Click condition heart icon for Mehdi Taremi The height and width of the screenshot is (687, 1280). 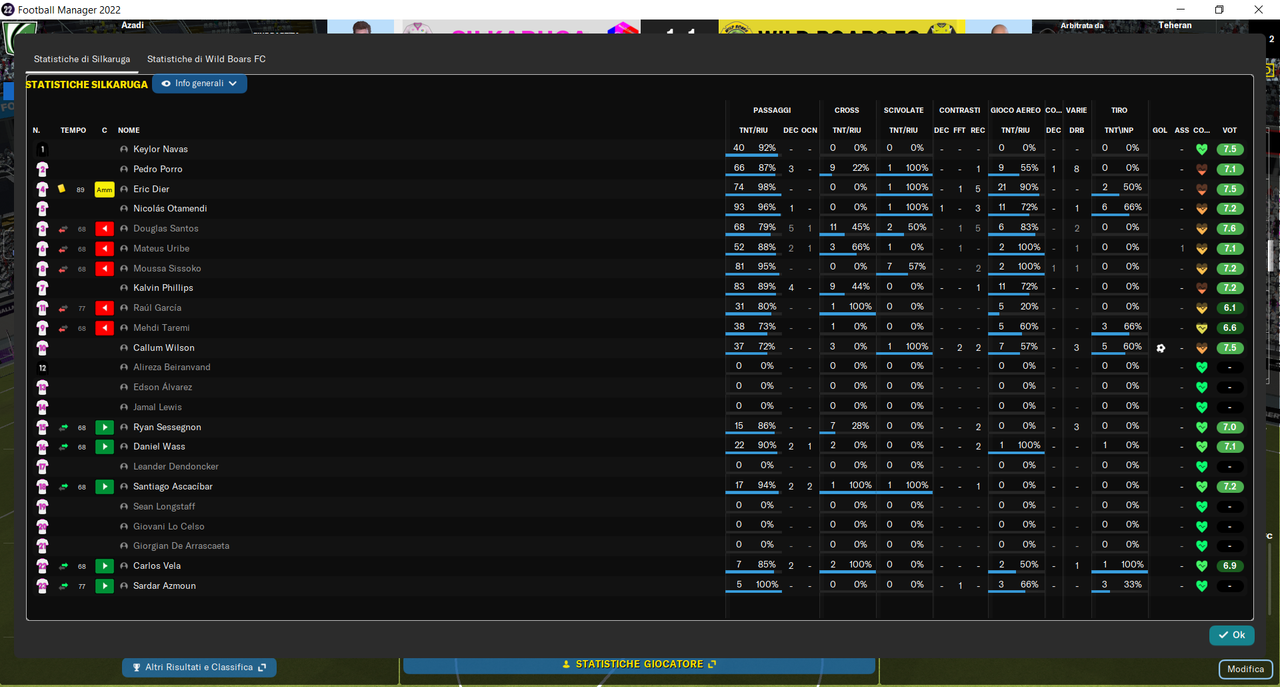tap(1202, 328)
